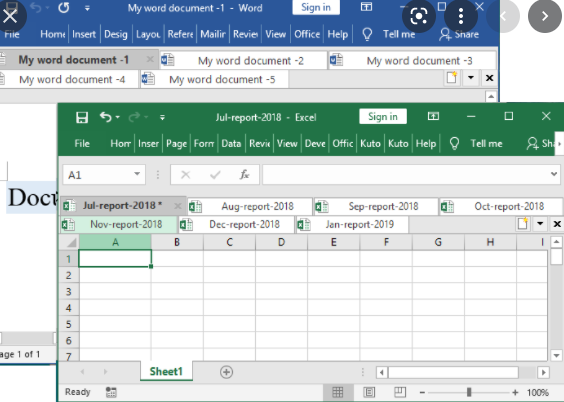Click the Redo icon in Word title bar

64,8
